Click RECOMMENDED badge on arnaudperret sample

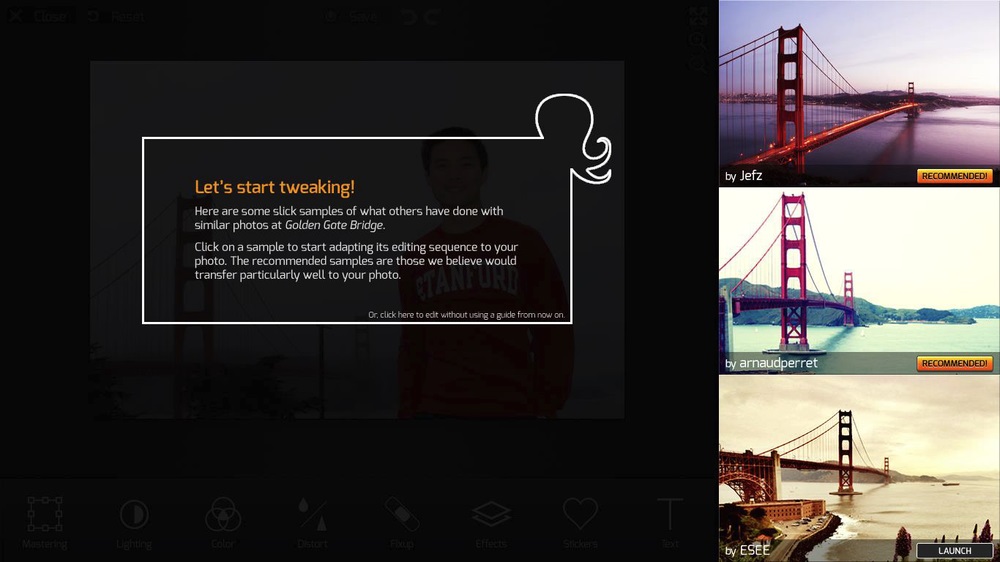954,363
